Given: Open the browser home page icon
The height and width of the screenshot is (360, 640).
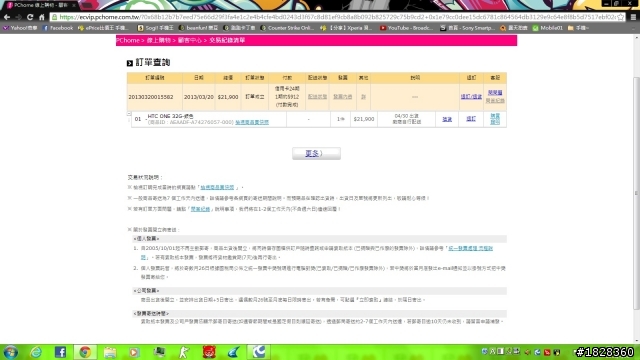Looking at the screenshot, I should coord(41,17).
